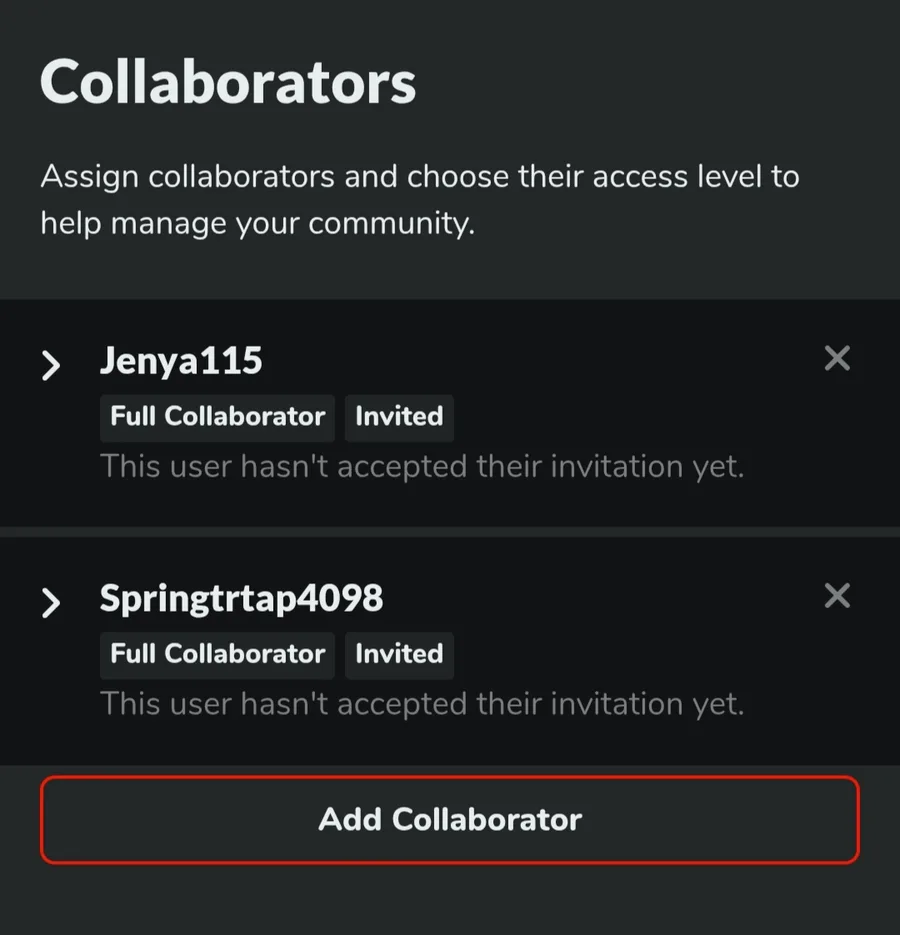
Task: Select the Springtrtap4098 username
Action: (x=241, y=599)
